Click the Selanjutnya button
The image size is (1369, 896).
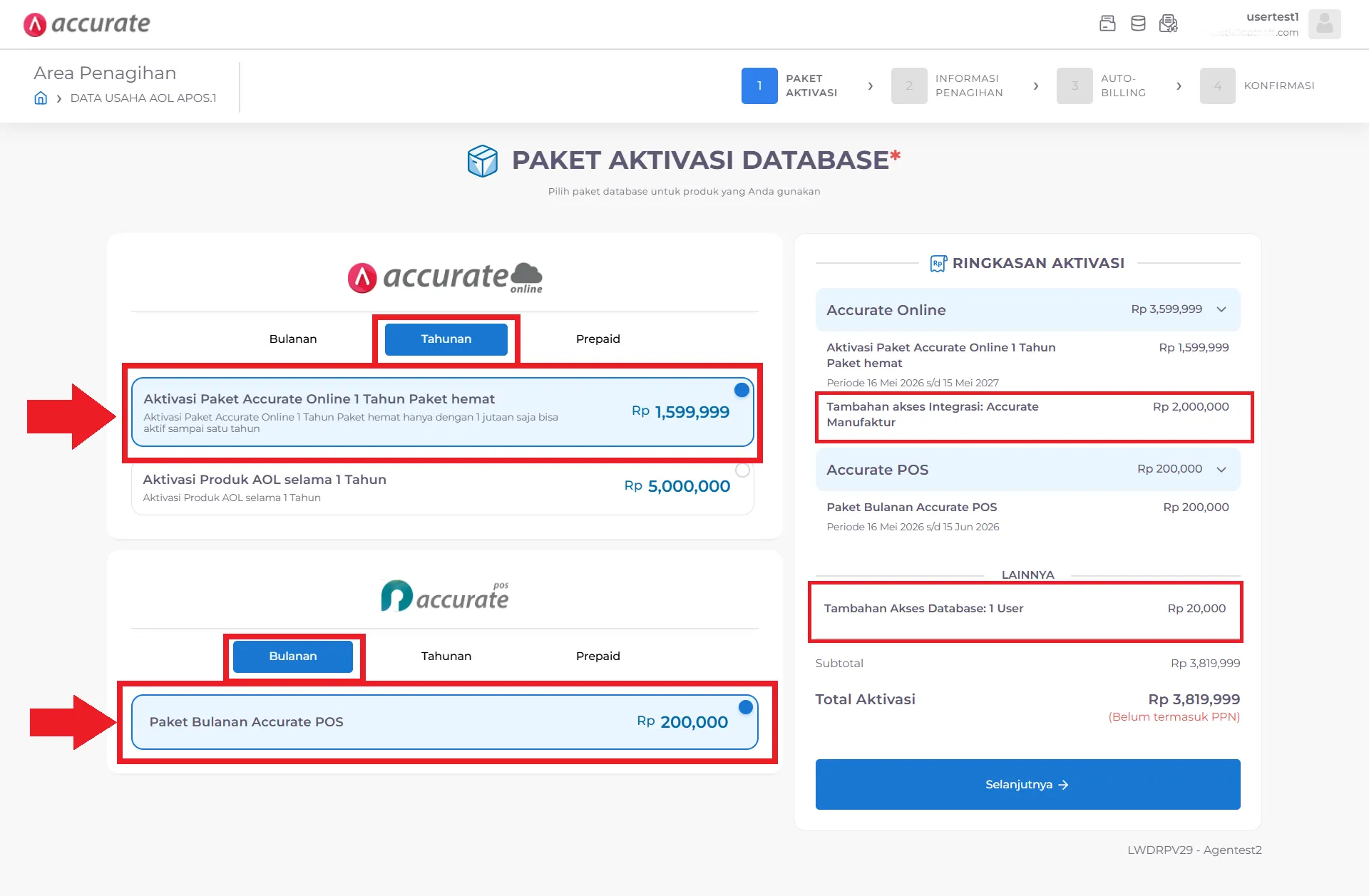tap(1027, 784)
